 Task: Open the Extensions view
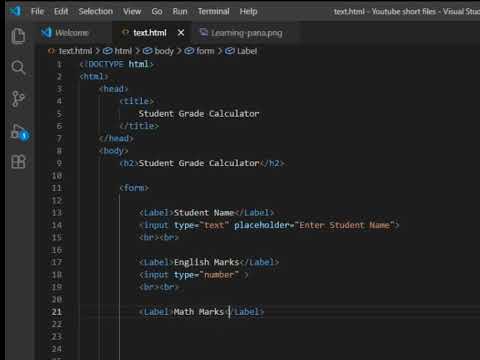click(x=18, y=162)
